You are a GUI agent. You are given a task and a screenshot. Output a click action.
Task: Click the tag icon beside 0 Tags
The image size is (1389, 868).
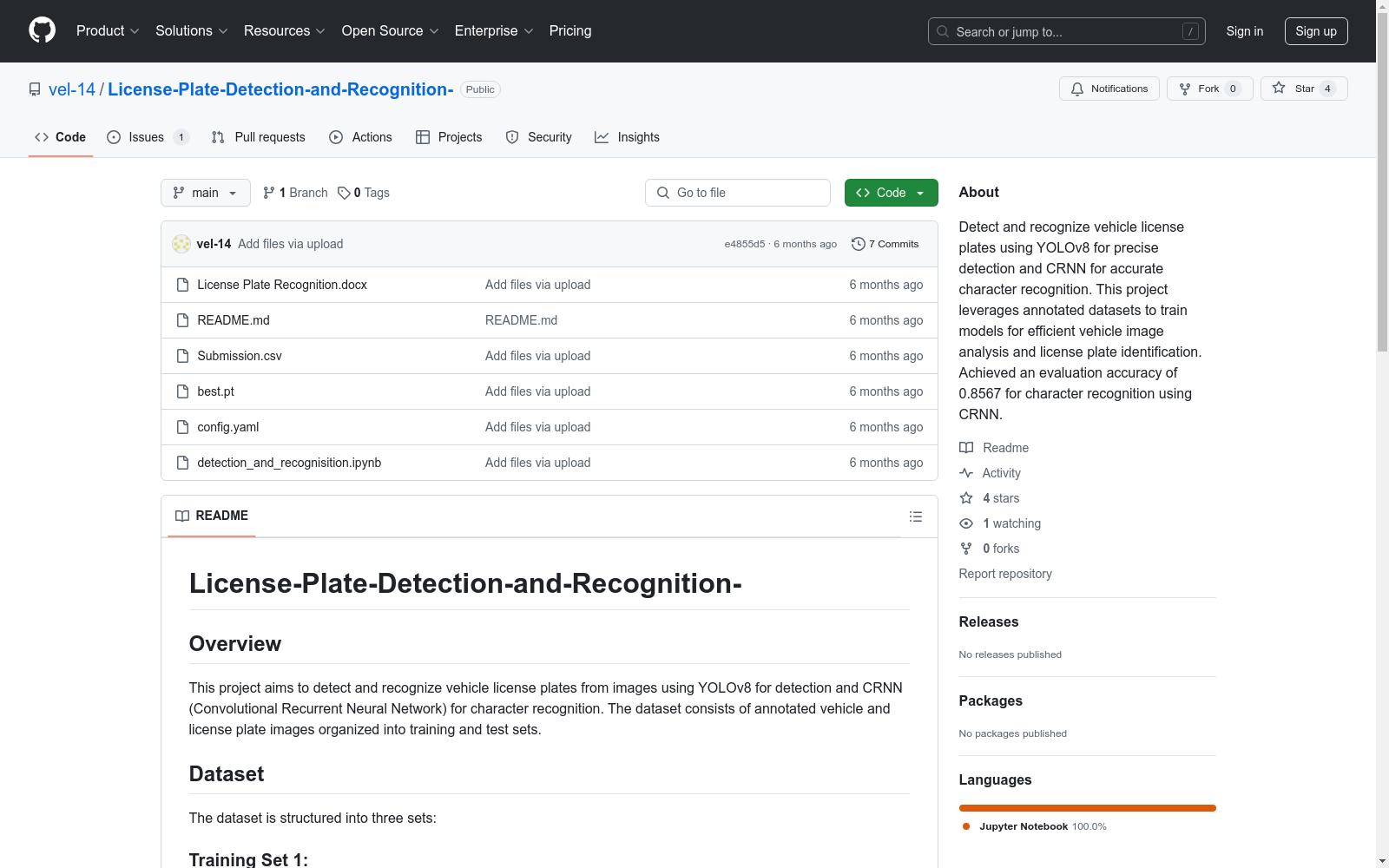pos(344,193)
